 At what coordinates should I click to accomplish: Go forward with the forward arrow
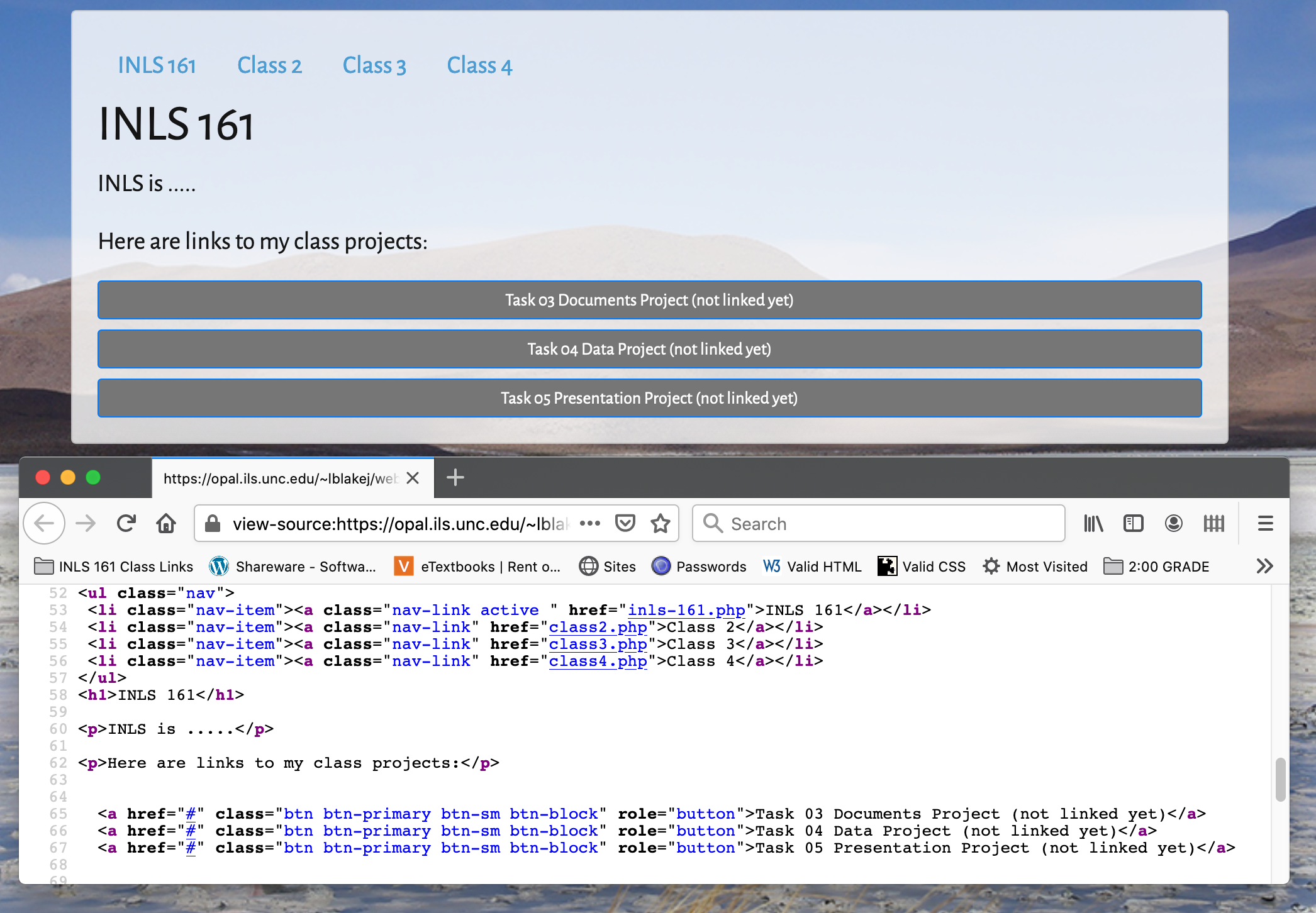tap(86, 523)
